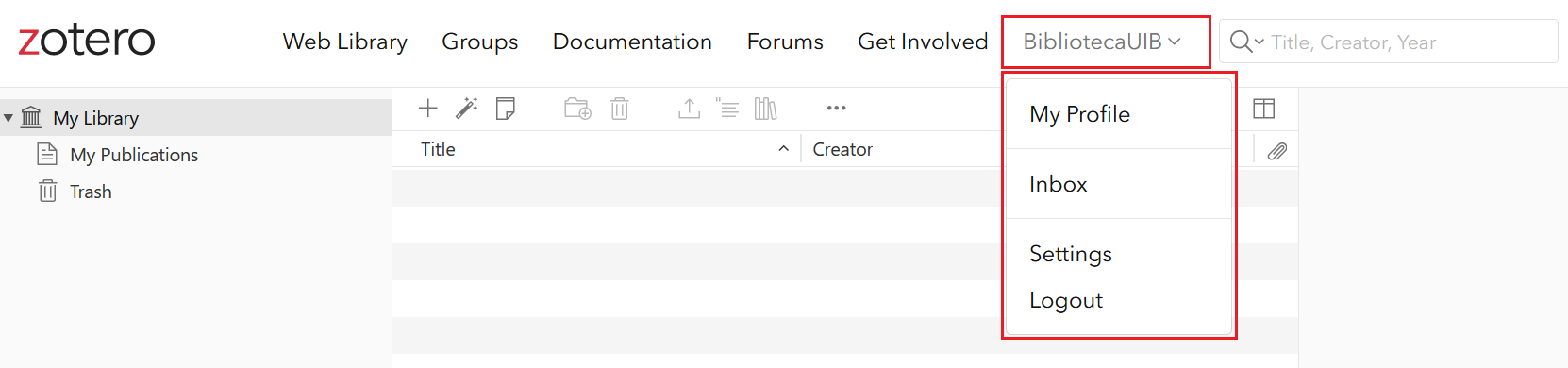Click the Create Bibliography books icon
The height and width of the screenshot is (368, 1568).
click(x=765, y=109)
